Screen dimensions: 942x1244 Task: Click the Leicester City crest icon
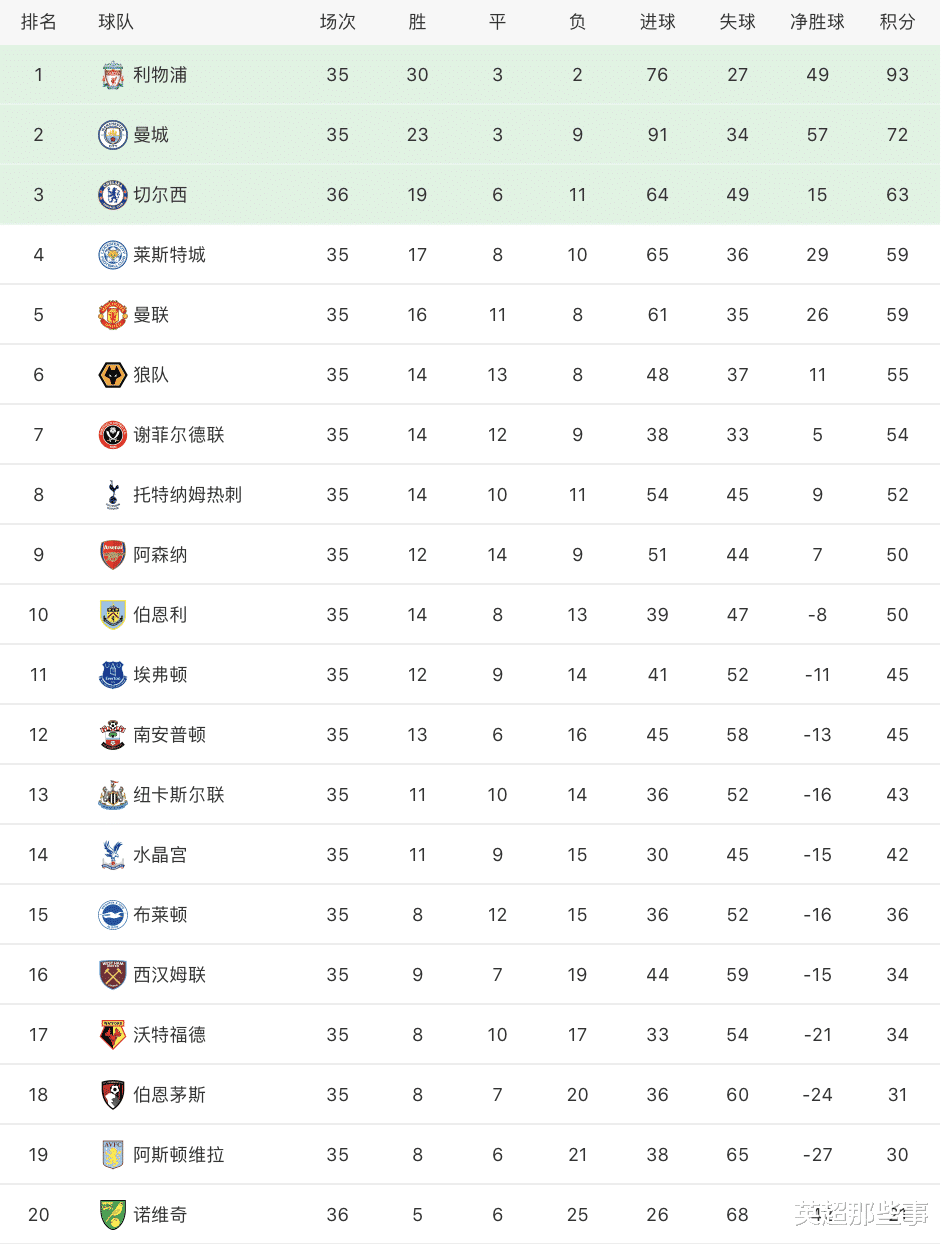point(113,255)
